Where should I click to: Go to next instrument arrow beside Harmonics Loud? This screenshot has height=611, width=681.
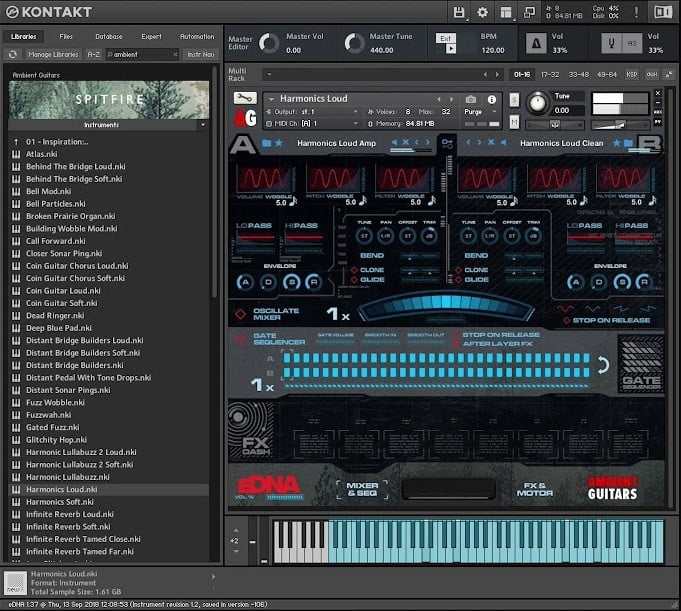[451, 99]
